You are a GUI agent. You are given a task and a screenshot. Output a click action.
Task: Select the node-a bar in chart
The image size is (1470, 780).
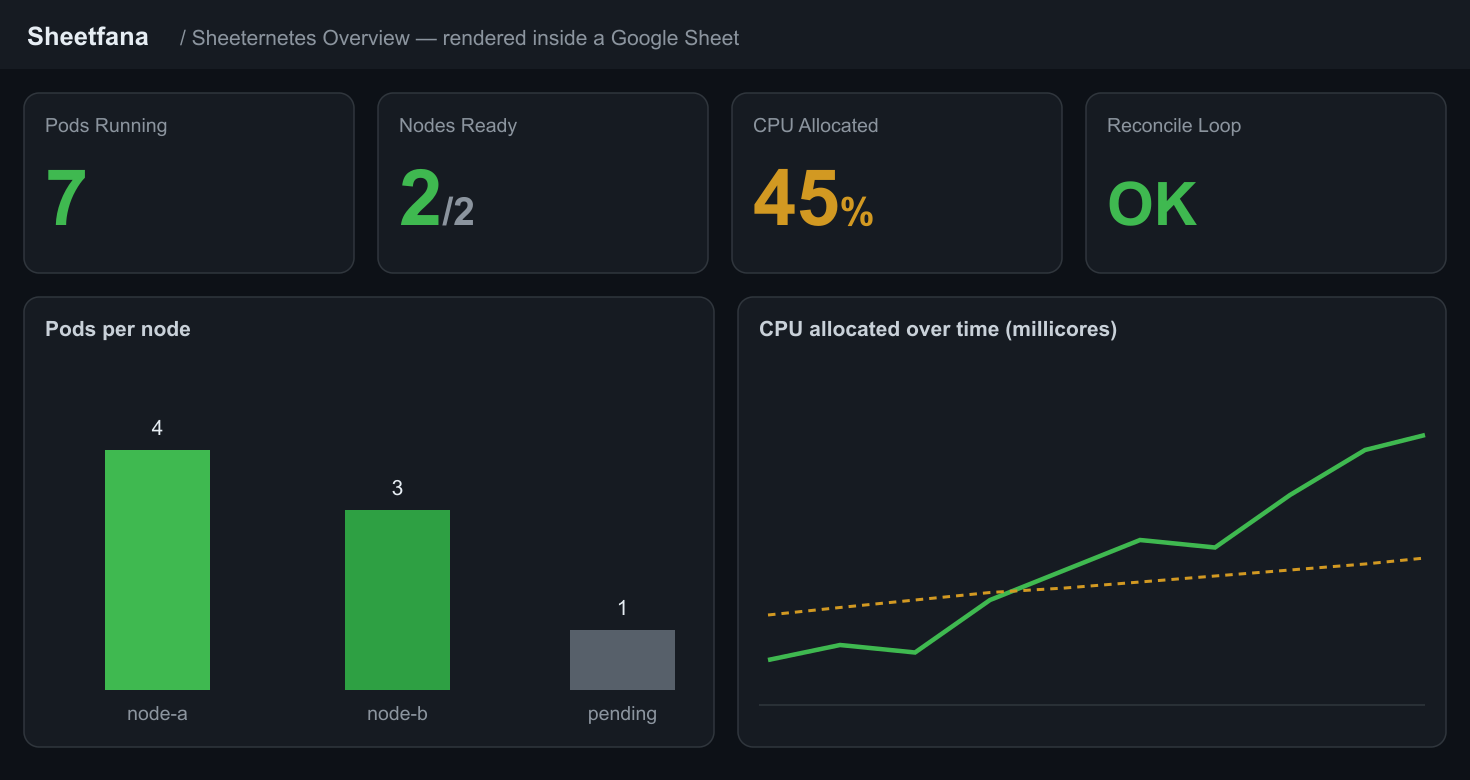coord(157,570)
